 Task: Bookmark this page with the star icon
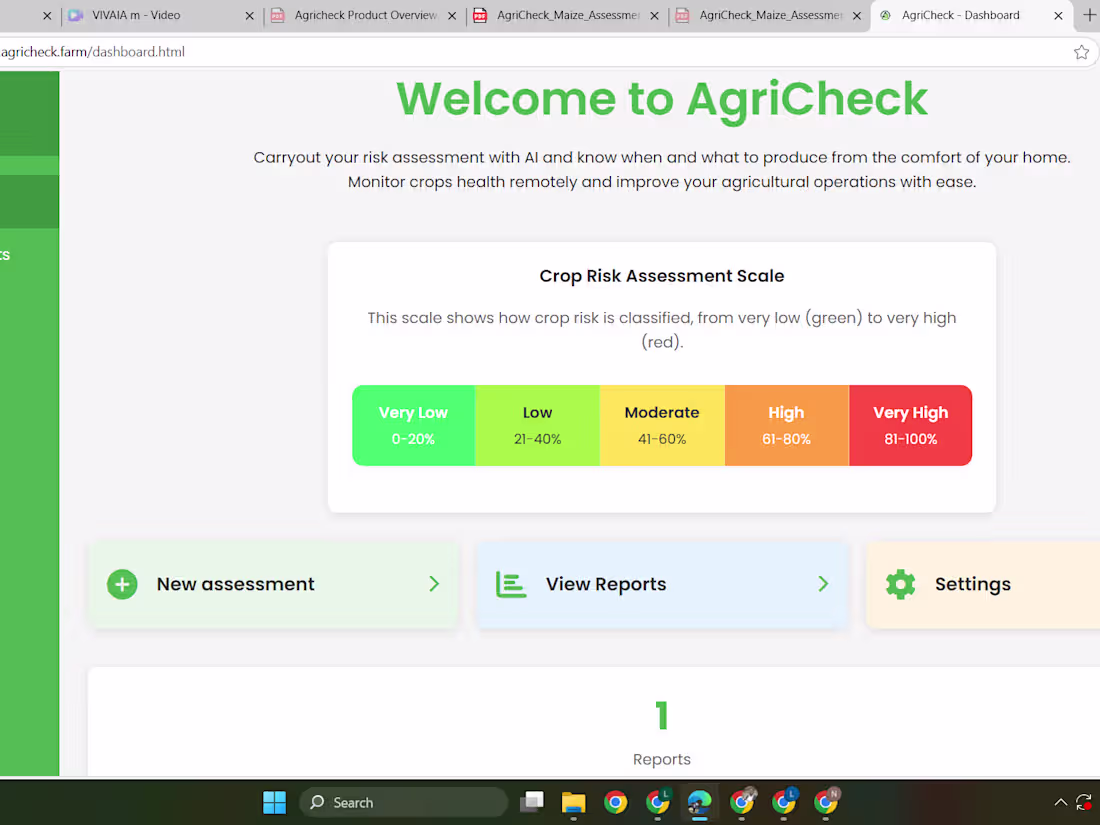(1081, 52)
